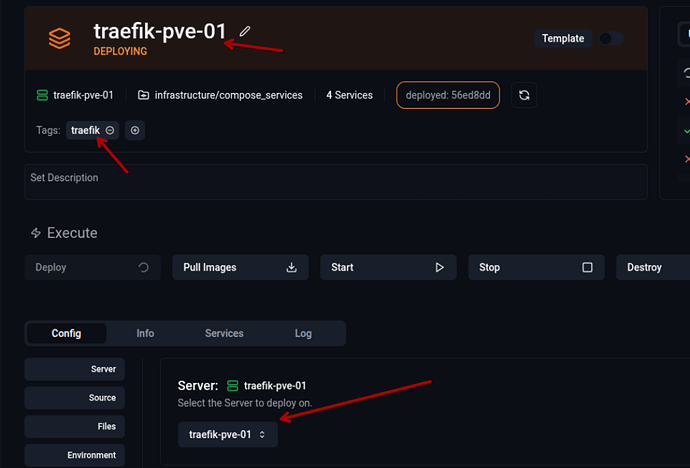The width and height of the screenshot is (690, 468).
Task: Click the square stop icon on Stop
Action: [x=587, y=268]
